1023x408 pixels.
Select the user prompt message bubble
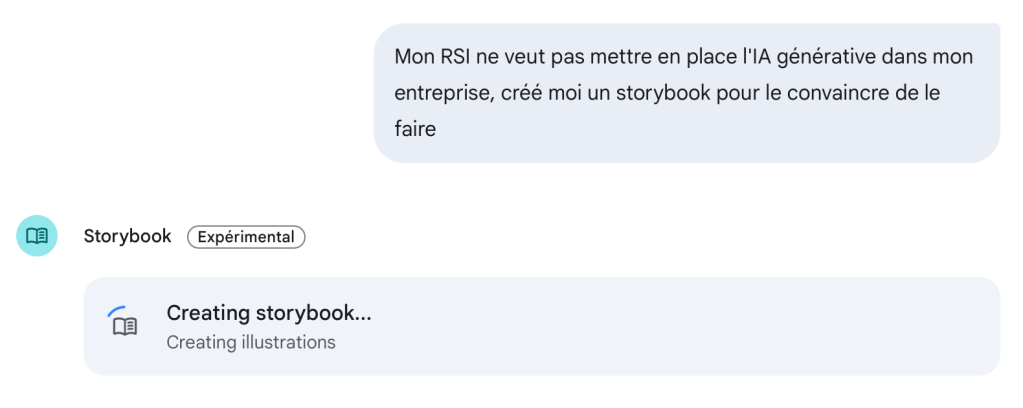[686, 93]
